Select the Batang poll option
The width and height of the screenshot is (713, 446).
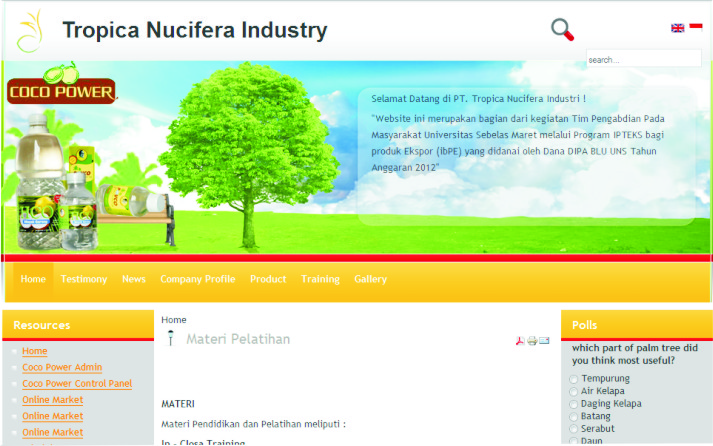click(574, 416)
